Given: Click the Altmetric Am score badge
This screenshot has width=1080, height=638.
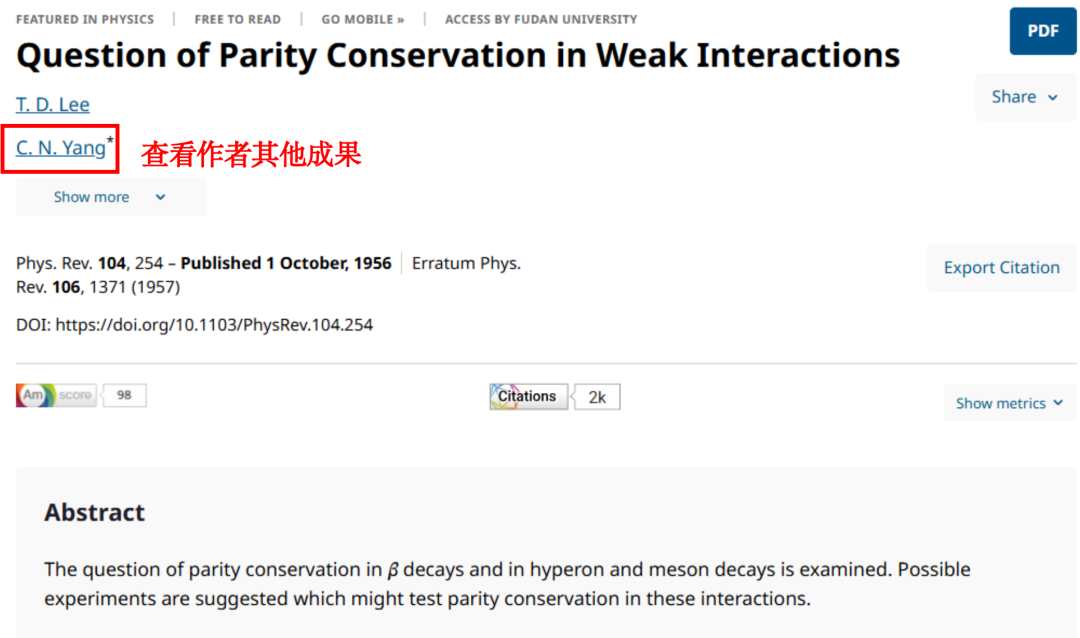Looking at the screenshot, I should click(x=56, y=395).
